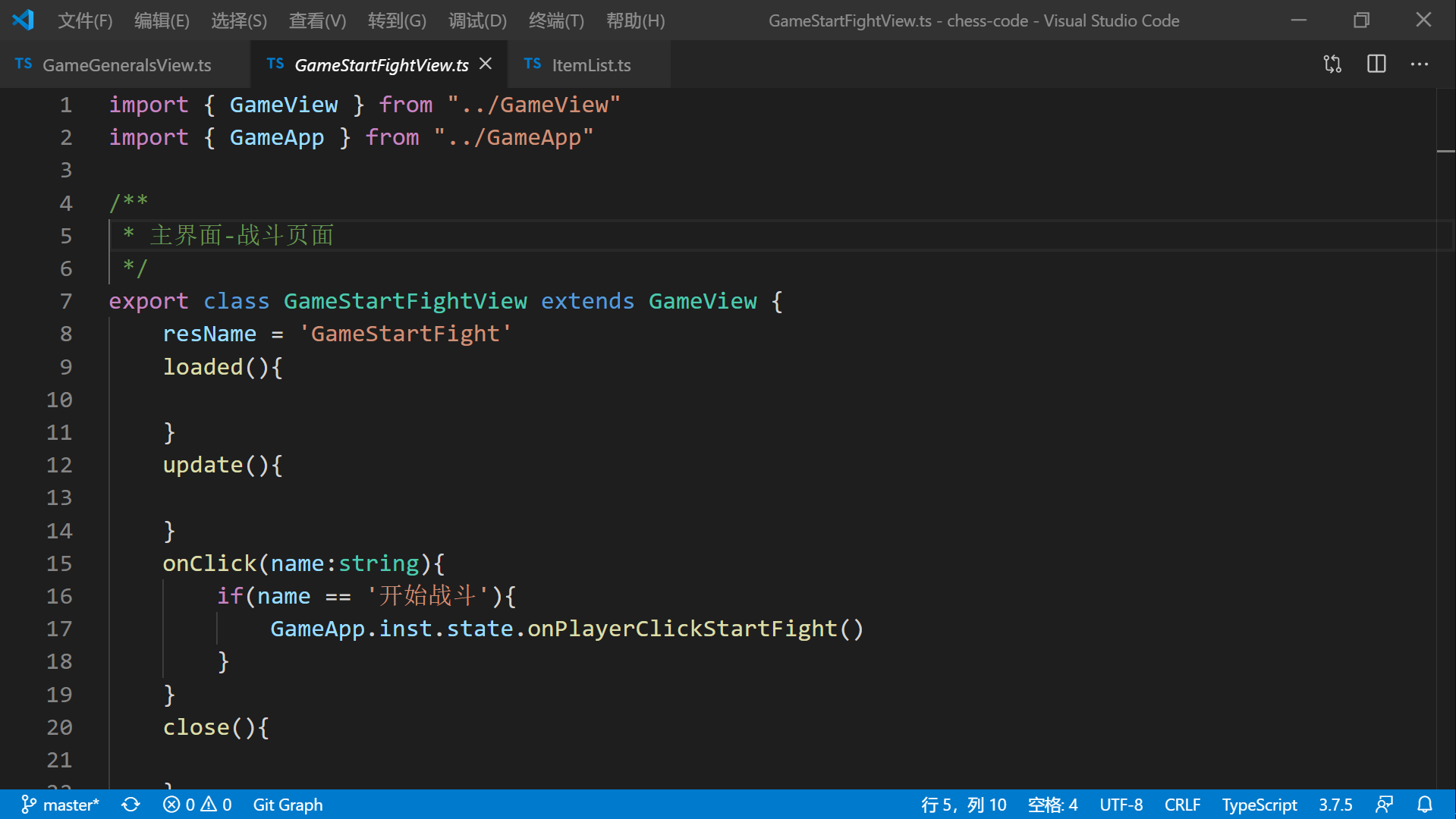1456x819 pixels.
Task: Click the "../GameView" import path
Action: (x=533, y=105)
